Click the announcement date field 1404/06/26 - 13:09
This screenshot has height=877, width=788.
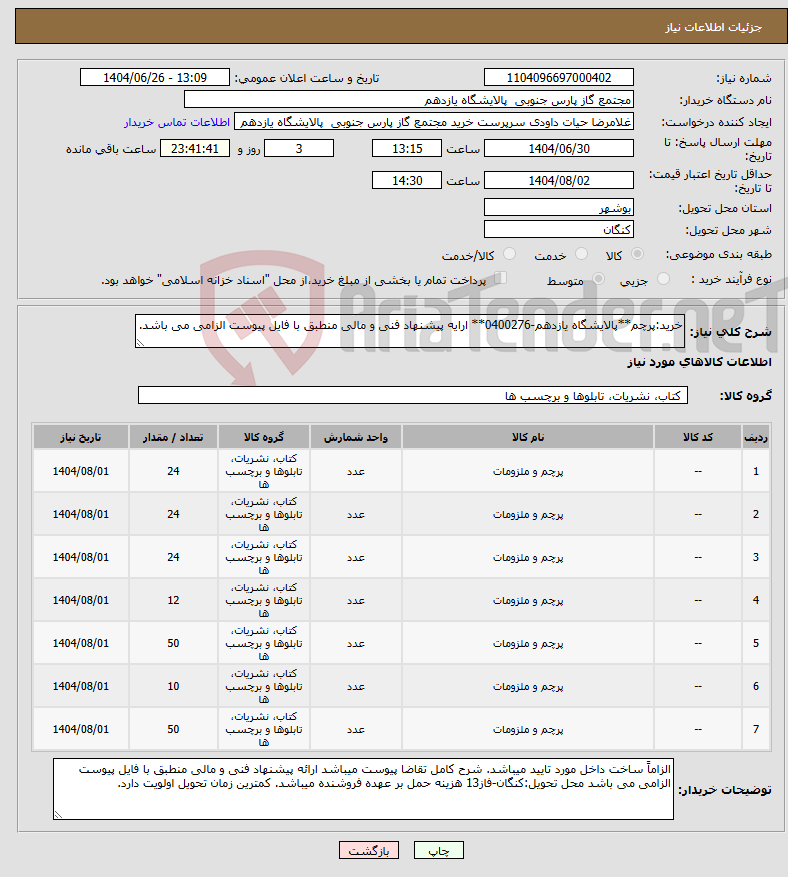point(155,78)
